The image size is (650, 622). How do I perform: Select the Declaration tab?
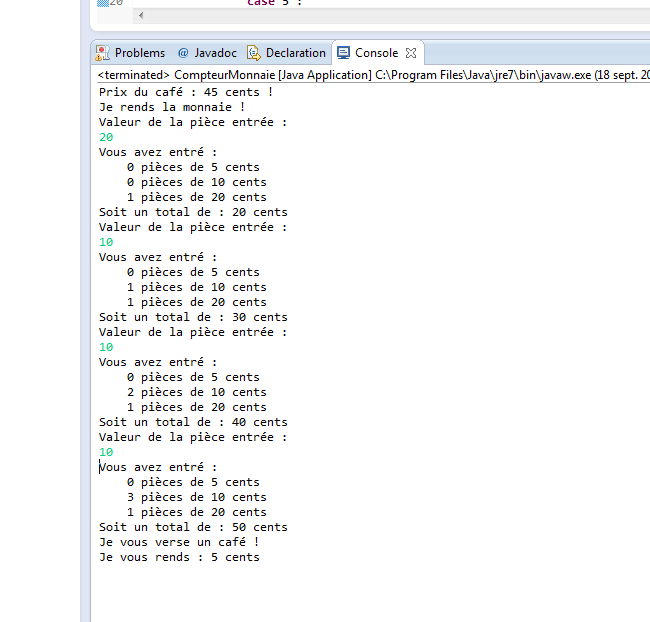295,53
